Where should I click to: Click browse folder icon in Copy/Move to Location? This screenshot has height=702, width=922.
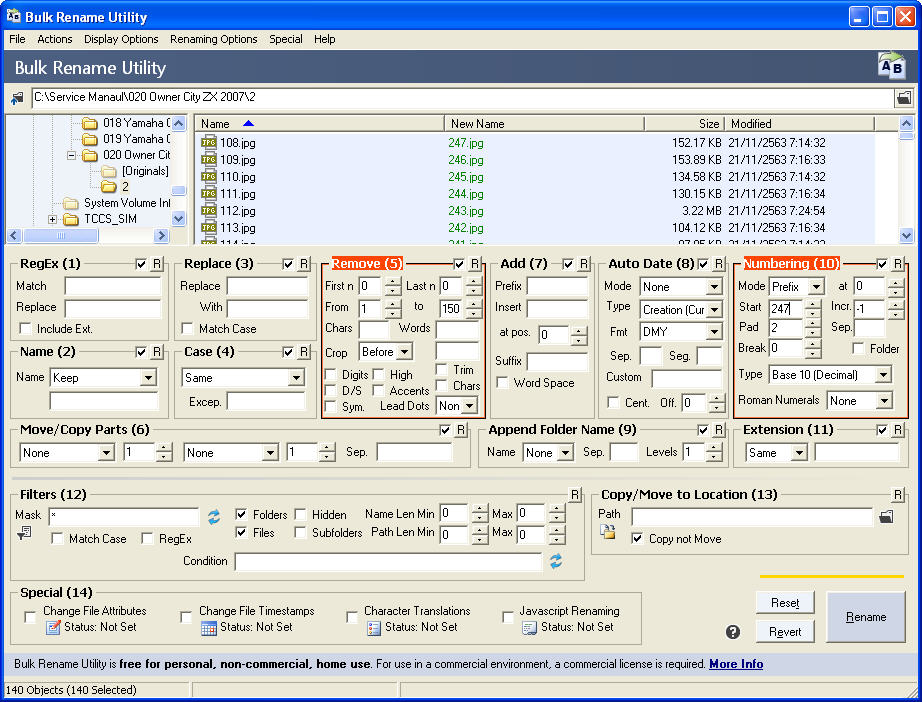click(885, 517)
